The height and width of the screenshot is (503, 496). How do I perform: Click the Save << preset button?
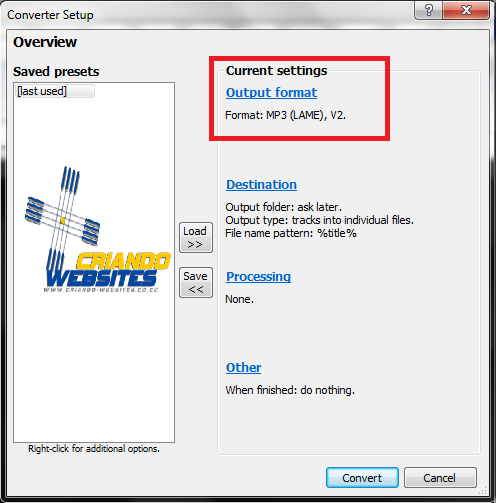click(x=196, y=283)
